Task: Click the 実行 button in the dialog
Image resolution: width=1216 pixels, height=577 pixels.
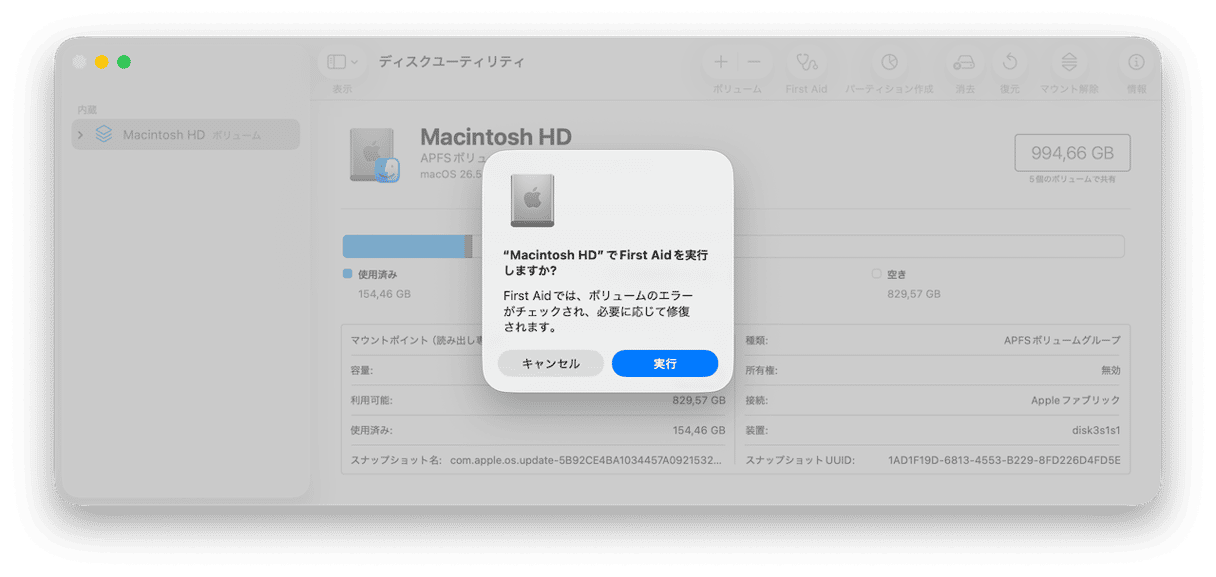Action: tap(665, 364)
